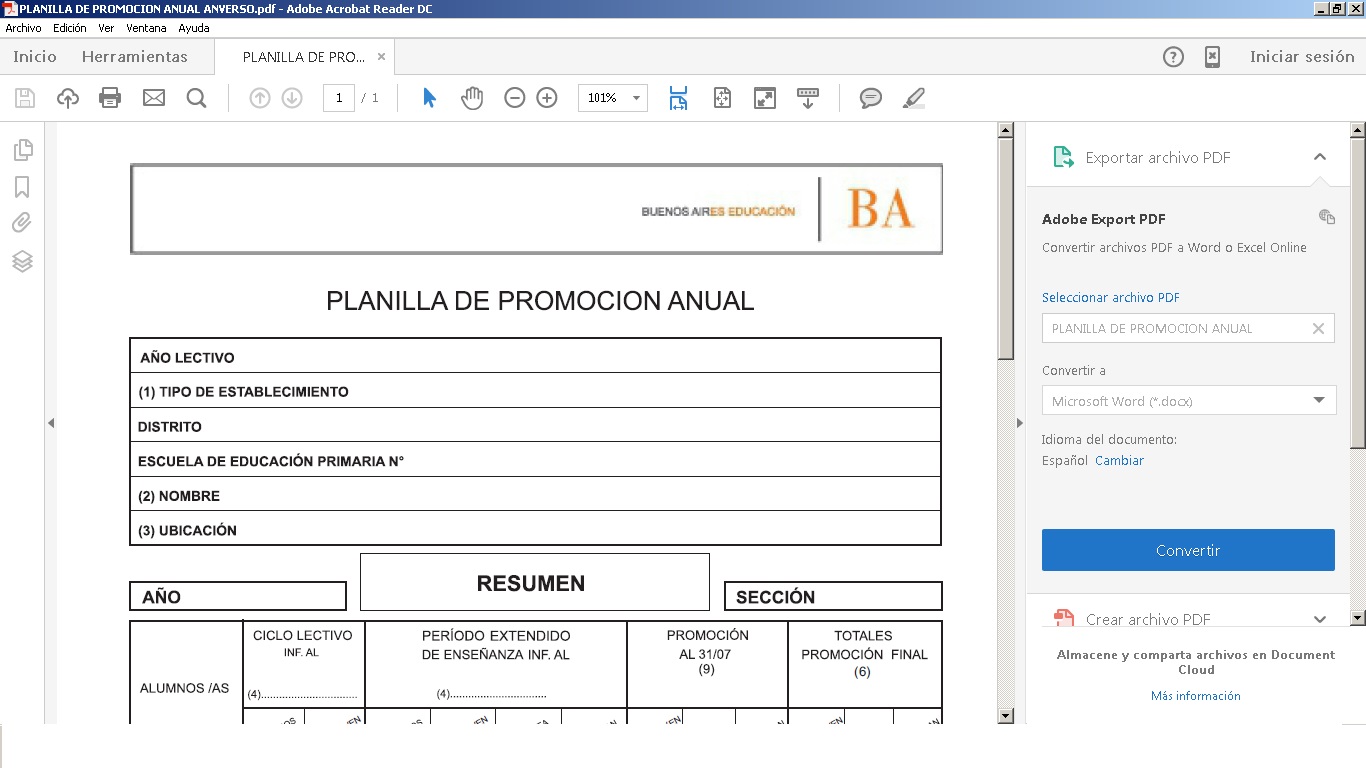Print the document
This screenshot has width=1366, height=768.
pos(110,97)
